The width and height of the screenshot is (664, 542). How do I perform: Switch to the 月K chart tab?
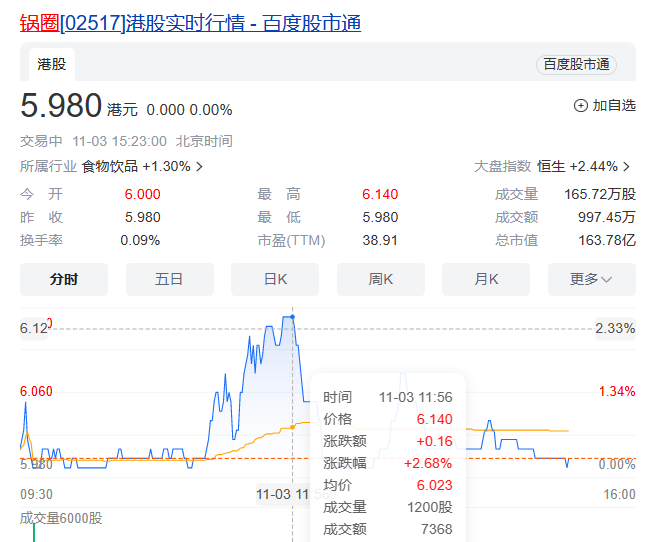[x=486, y=279]
